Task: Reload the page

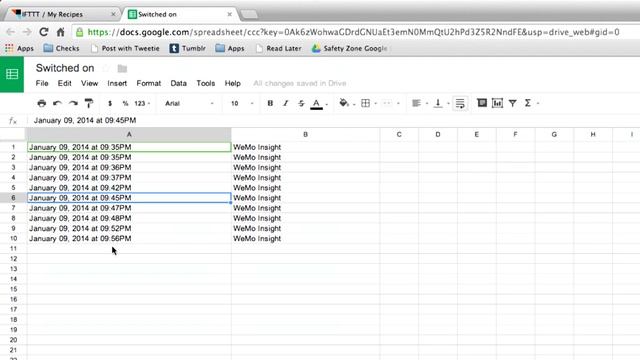Action: (44, 32)
